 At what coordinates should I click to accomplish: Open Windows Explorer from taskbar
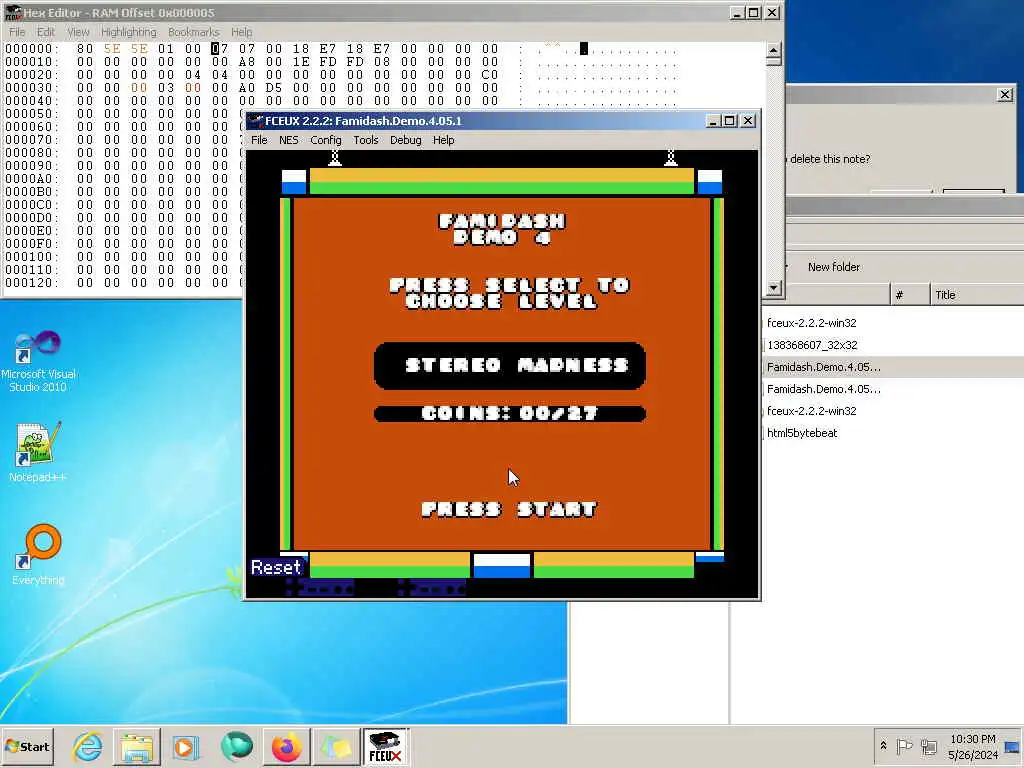136,746
